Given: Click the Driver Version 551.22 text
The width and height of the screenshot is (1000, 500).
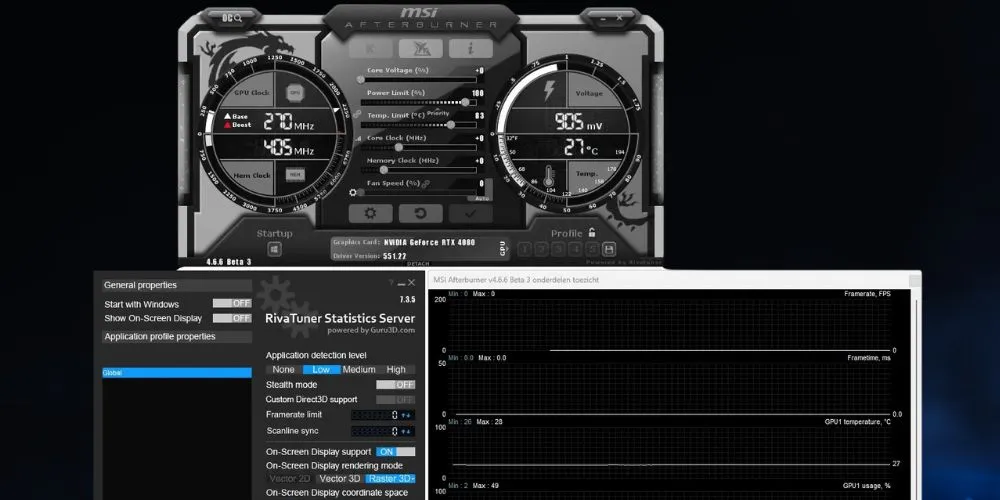Looking at the screenshot, I should (370, 256).
